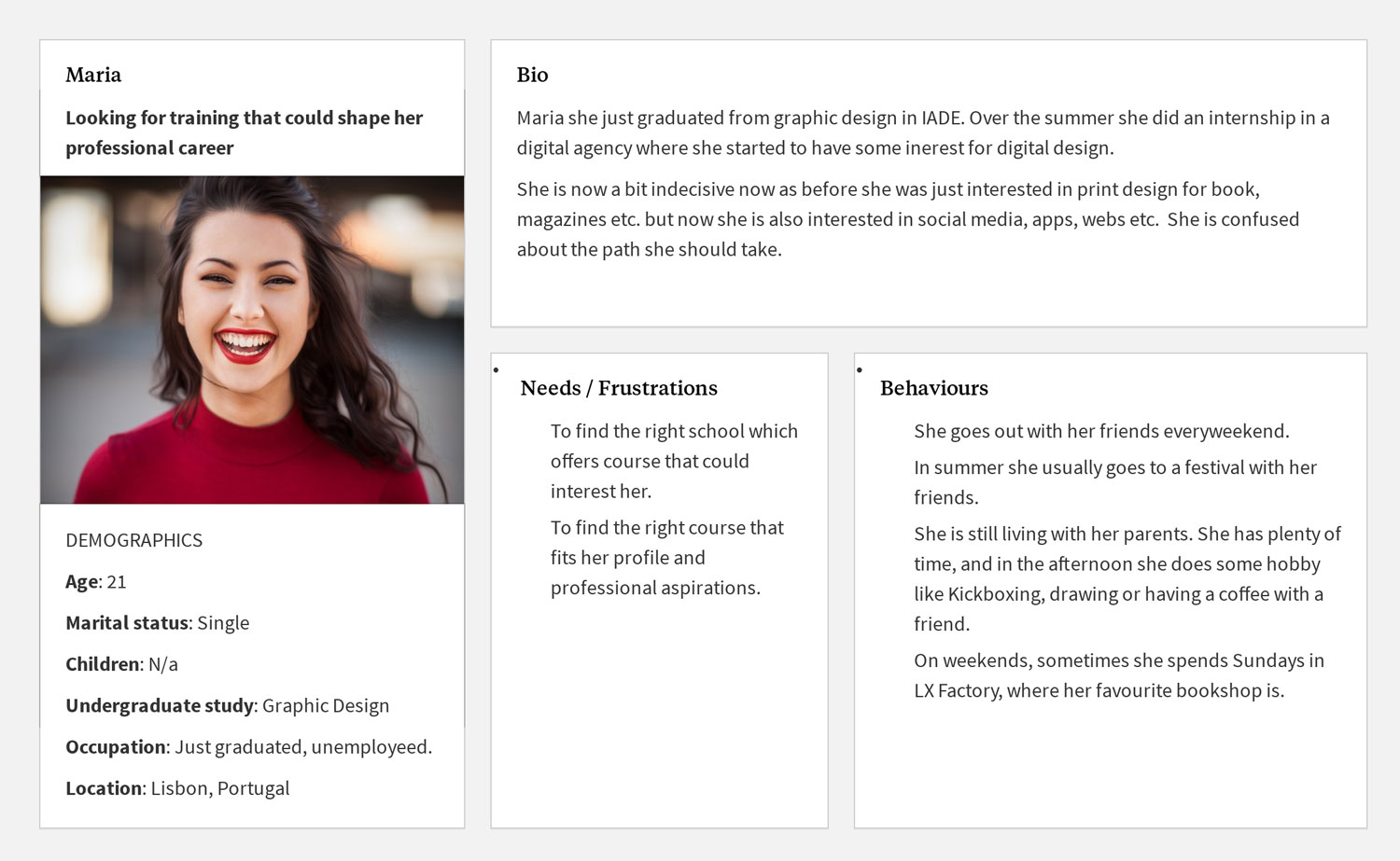Click the Location: Lisbon, Portugal line

177,788
